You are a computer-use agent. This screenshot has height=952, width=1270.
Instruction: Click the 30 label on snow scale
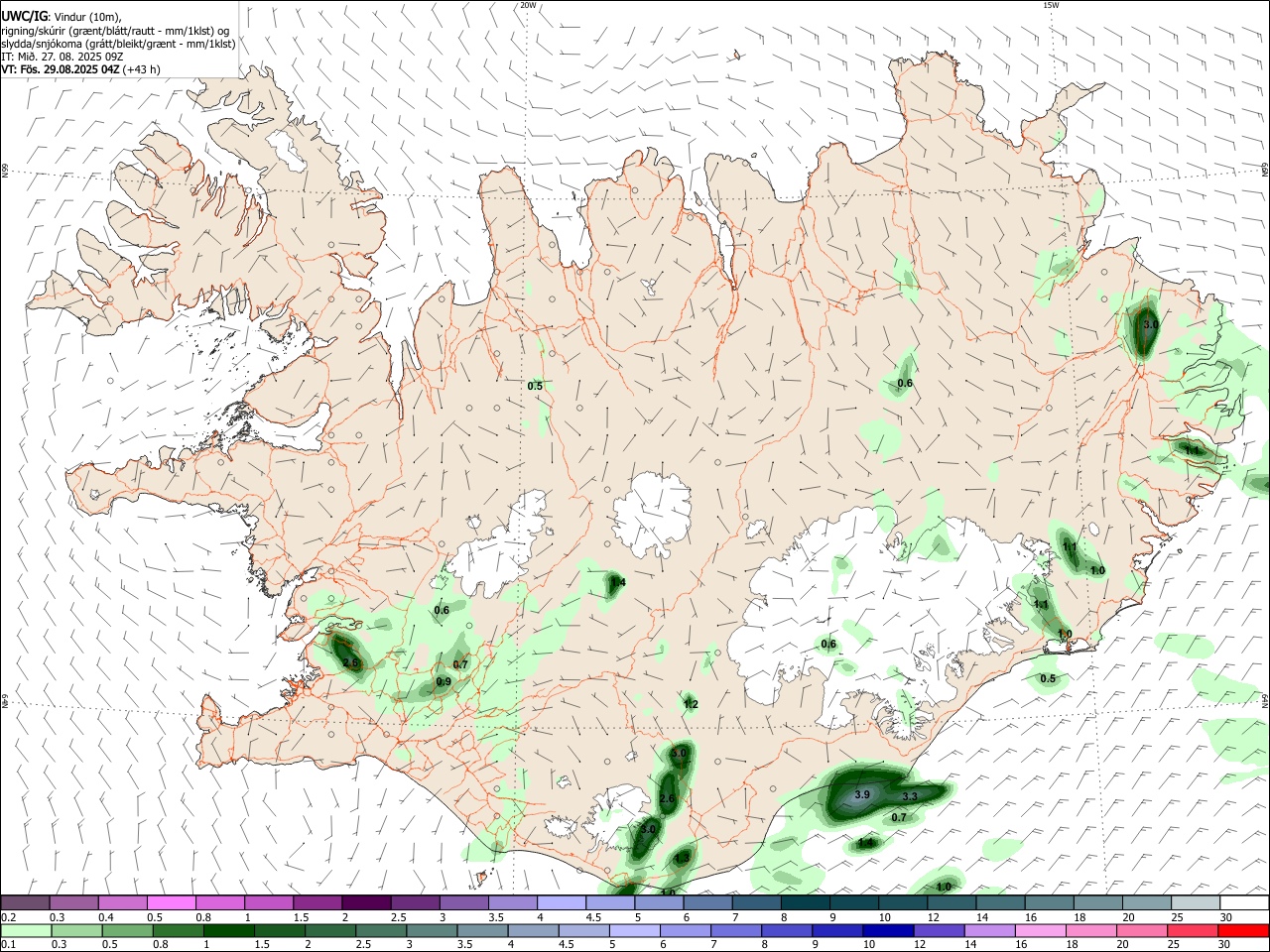pyautogui.click(x=1226, y=917)
